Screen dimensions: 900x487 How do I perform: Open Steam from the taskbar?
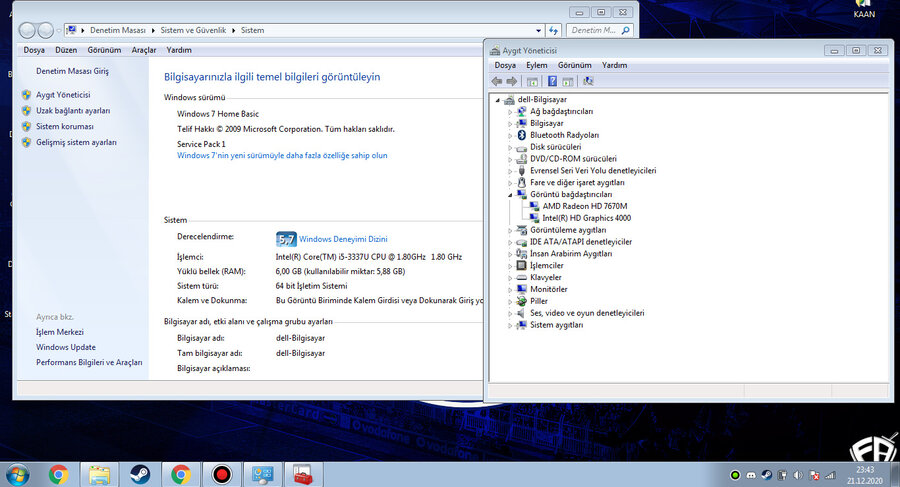(140, 474)
